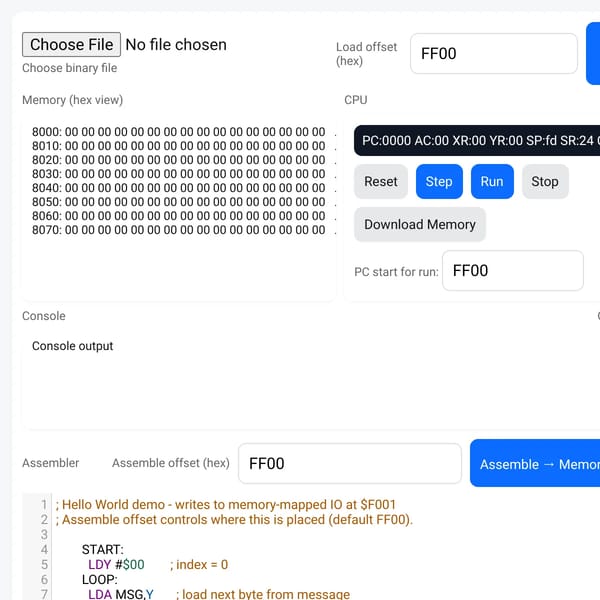
Task: Click the Choose File button
Action: point(71,44)
